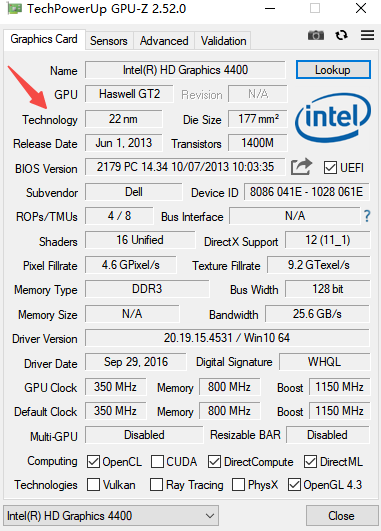The height and width of the screenshot is (531, 381).
Task: Expand the Intel HD Graphics 4400 dropdown
Action: coord(111,516)
